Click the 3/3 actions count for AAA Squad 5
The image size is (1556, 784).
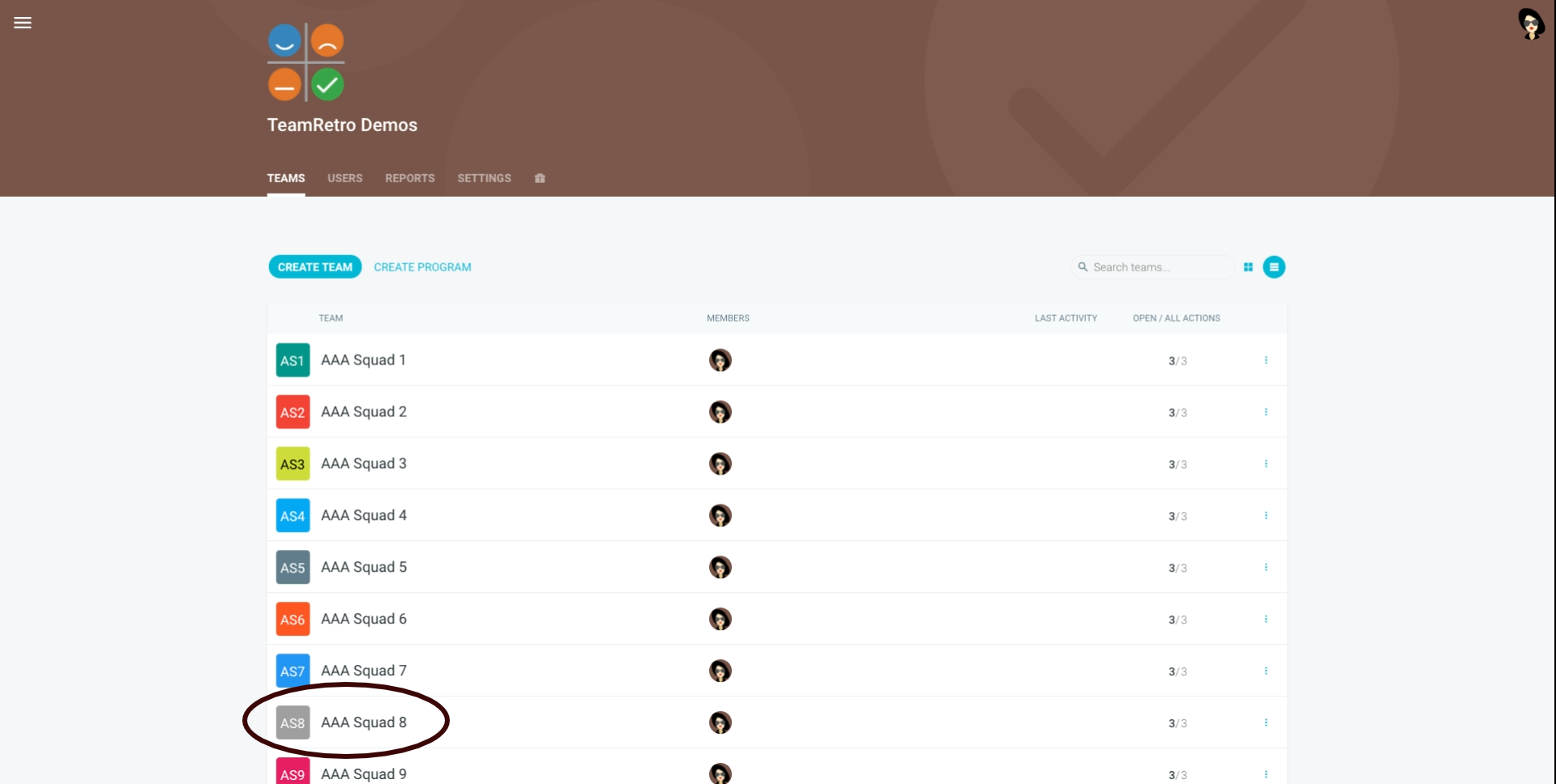point(1178,569)
